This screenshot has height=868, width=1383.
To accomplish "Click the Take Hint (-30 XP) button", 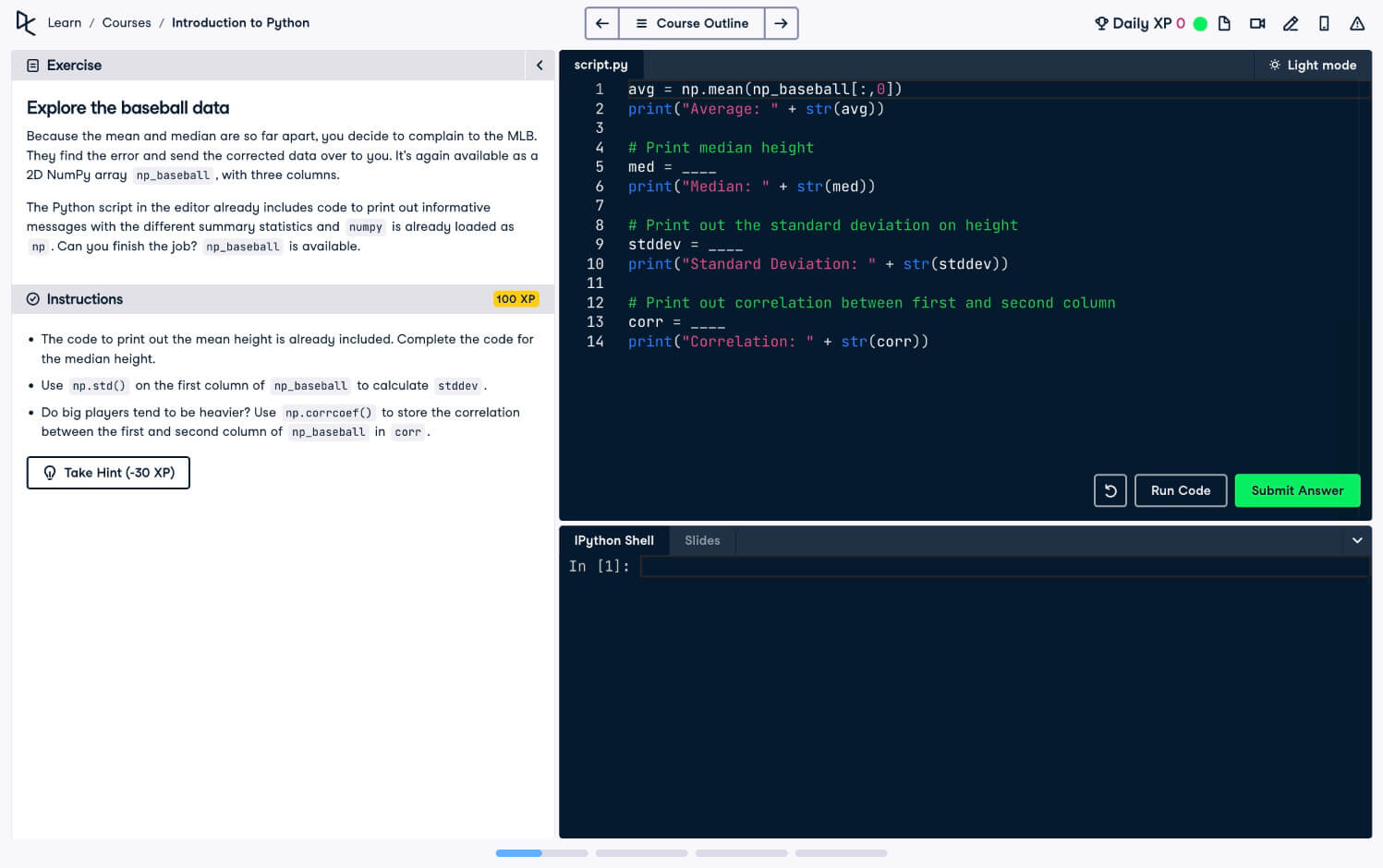I will 108,473.
